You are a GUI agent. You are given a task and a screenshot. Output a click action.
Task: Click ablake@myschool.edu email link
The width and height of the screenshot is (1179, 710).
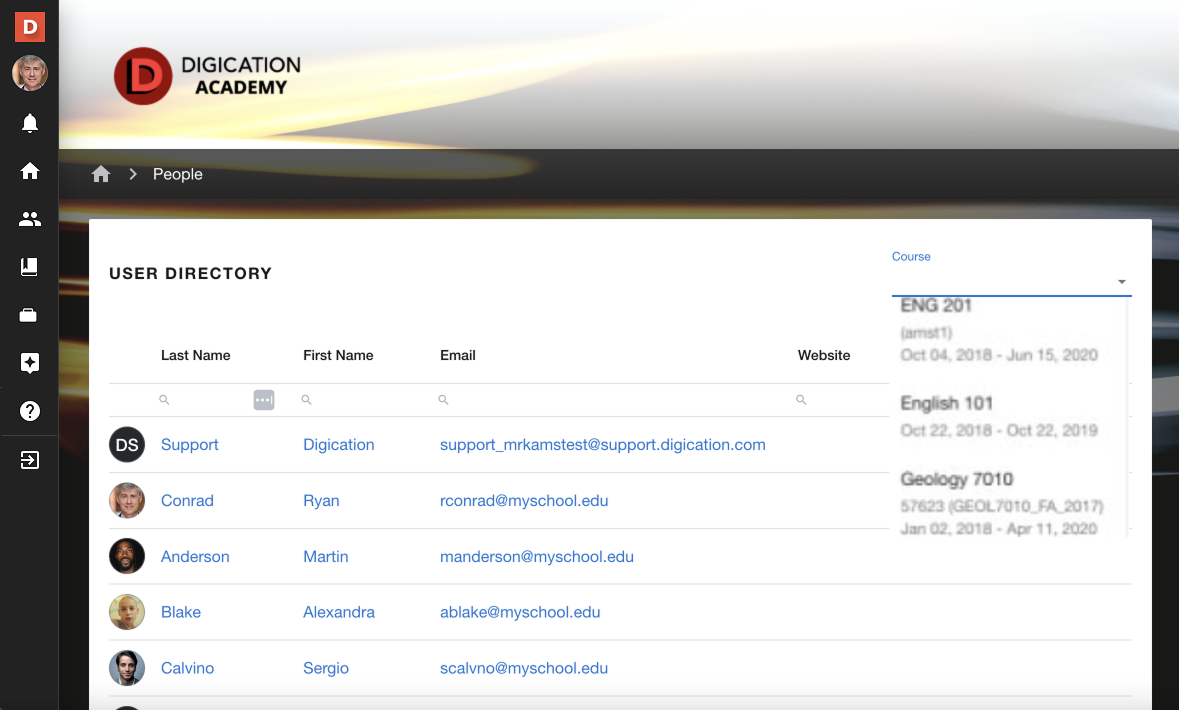point(520,612)
